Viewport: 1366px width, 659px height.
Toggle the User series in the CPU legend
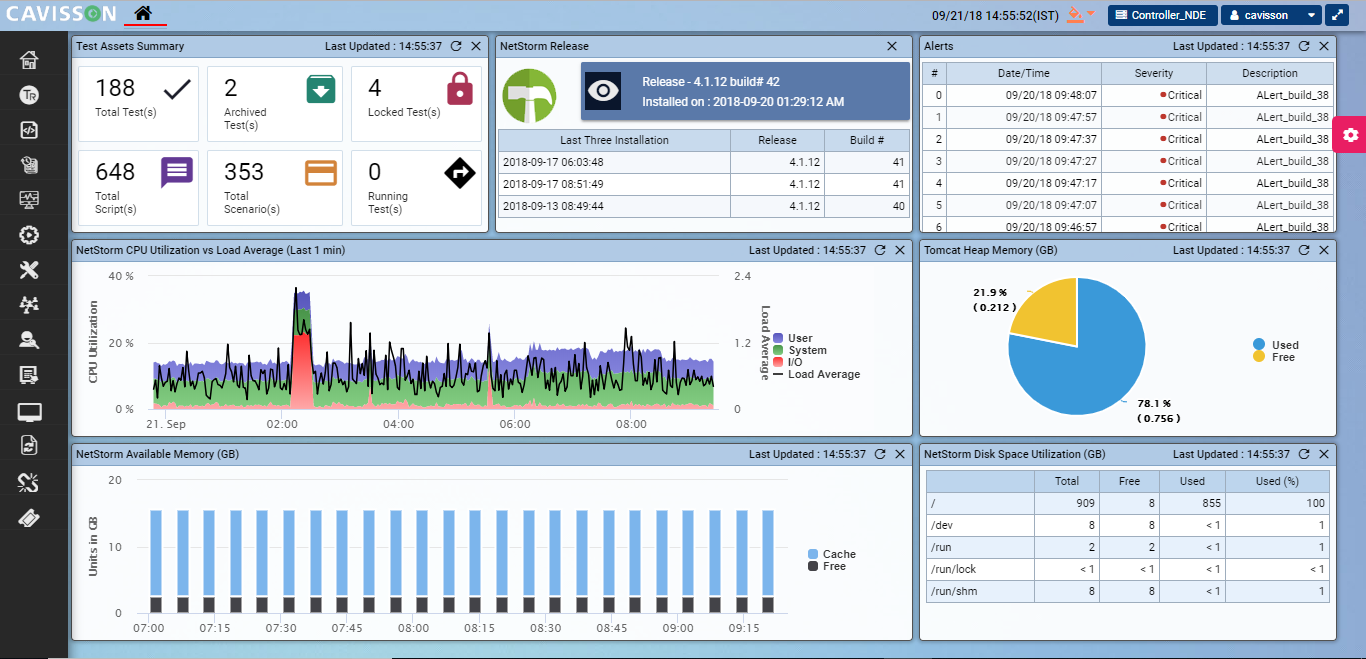coord(792,339)
